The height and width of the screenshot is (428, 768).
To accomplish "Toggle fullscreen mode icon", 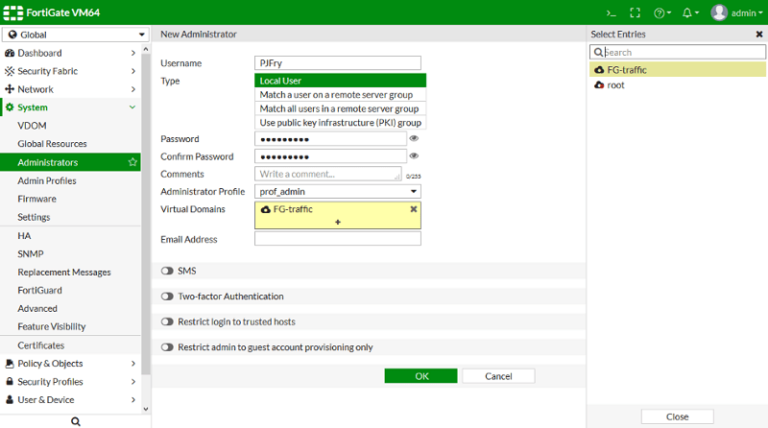I will pos(635,13).
